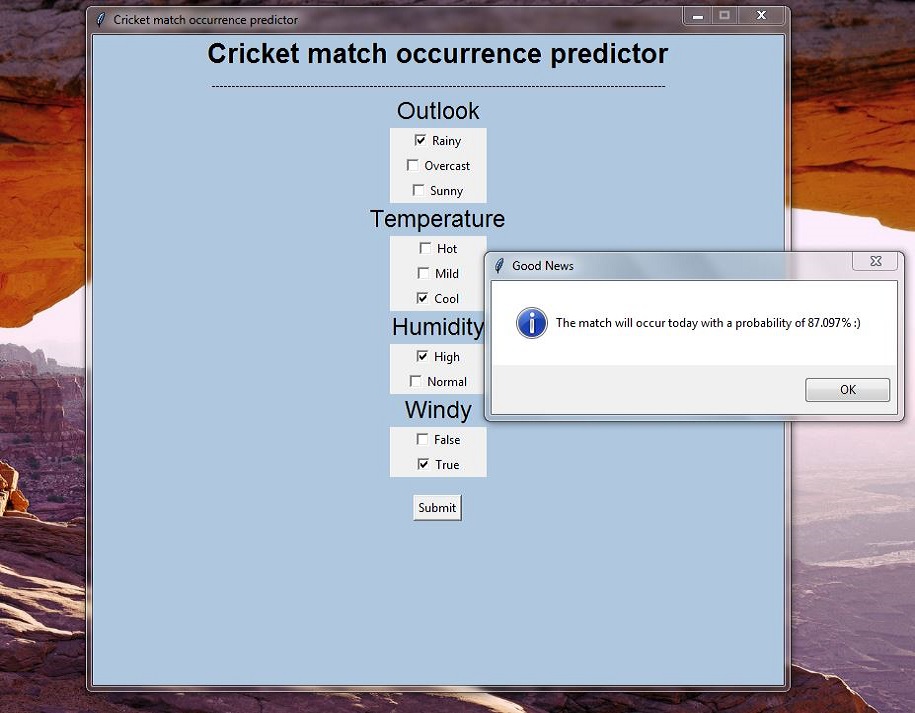Image resolution: width=915 pixels, height=713 pixels.
Task: Click the blue information icon in dialog
Action: tap(532, 323)
